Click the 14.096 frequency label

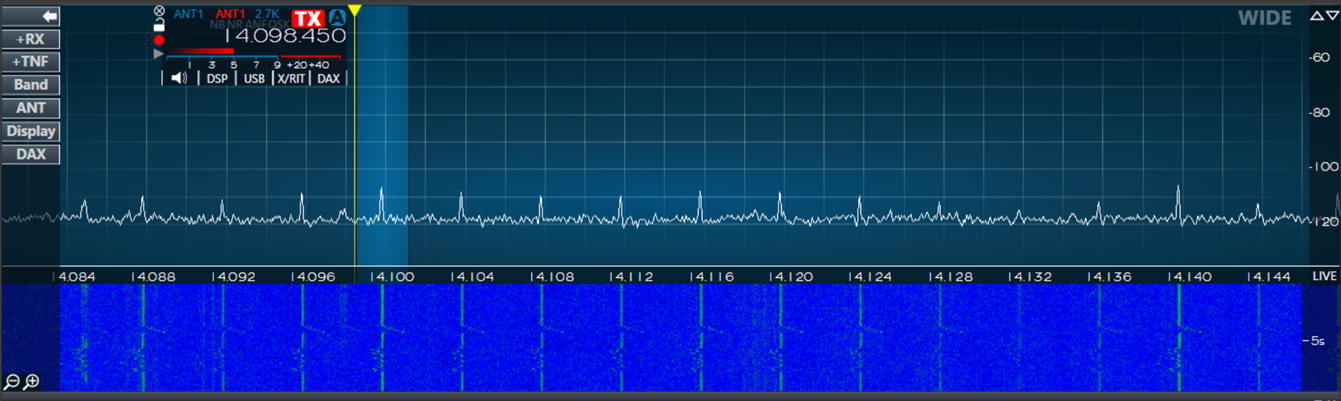(x=312, y=276)
